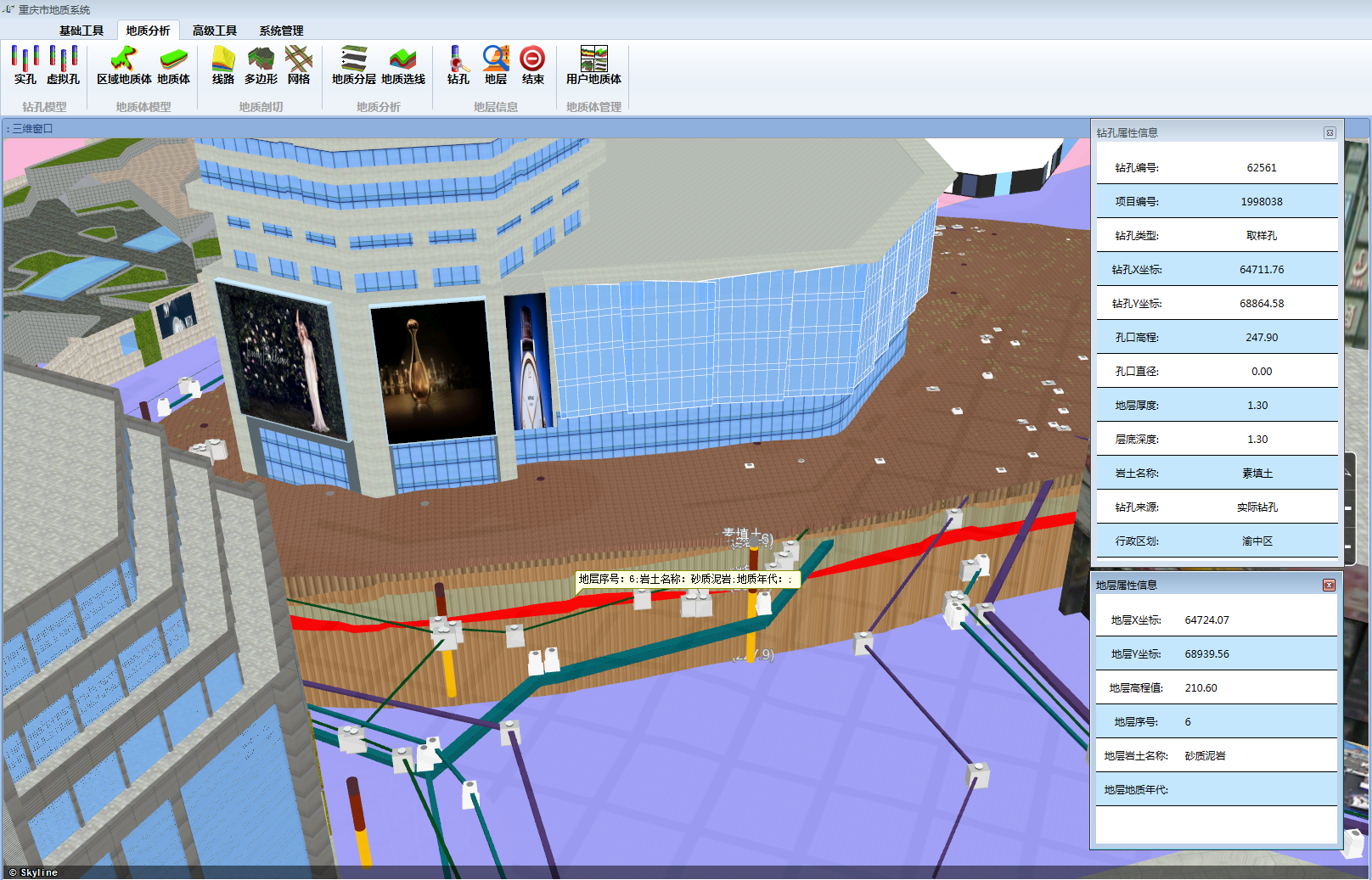The width and height of the screenshot is (1372, 880).
Task: Close the 钻孔属性信息 panel
Action: coord(1330,133)
